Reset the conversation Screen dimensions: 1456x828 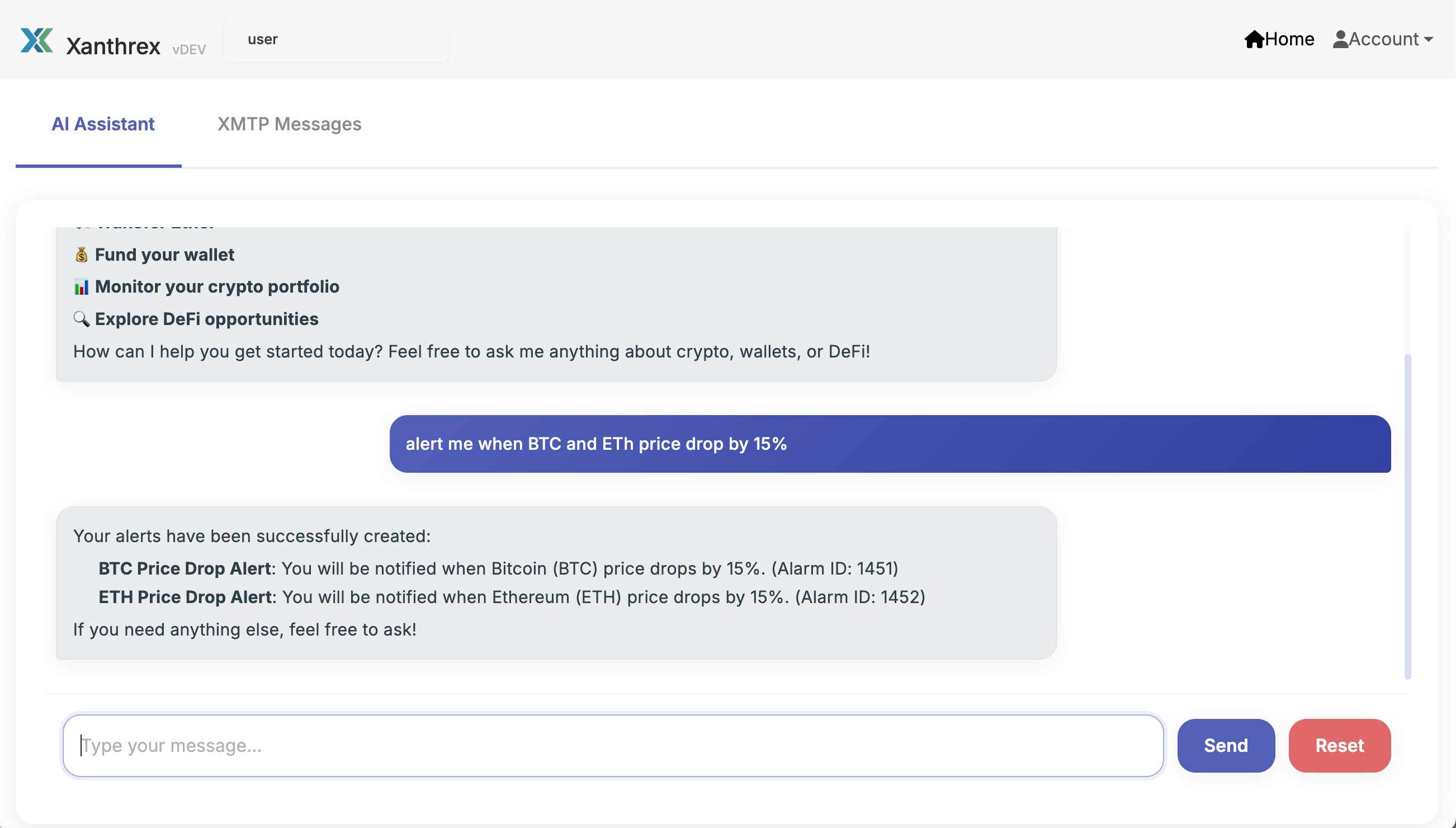pyautogui.click(x=1340, y=746)
